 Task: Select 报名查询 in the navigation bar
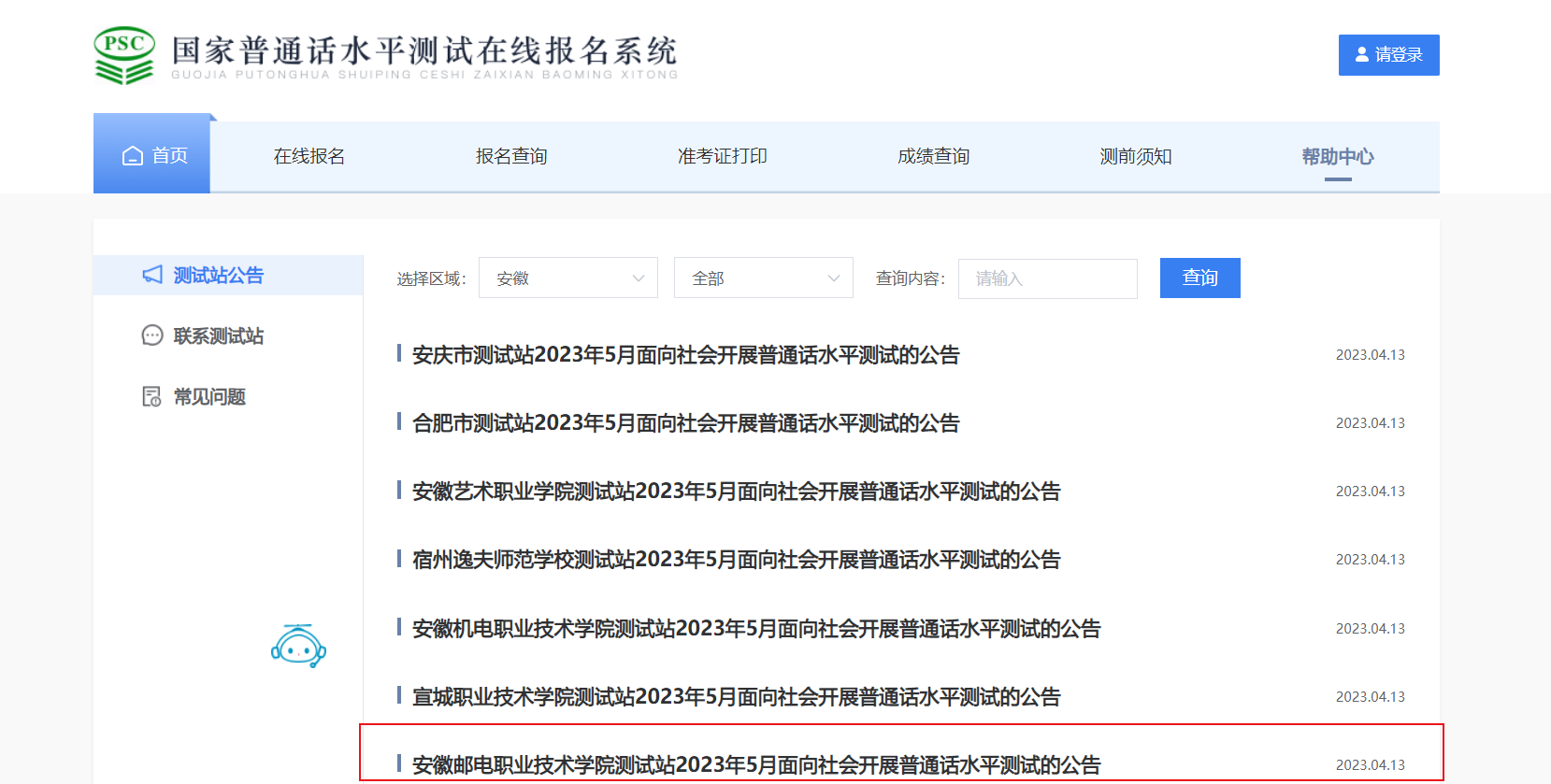511,156
